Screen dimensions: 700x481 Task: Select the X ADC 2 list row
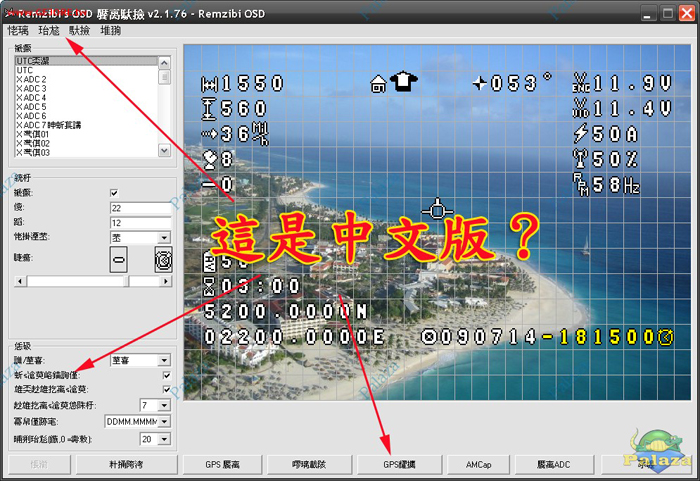[87, 79]
